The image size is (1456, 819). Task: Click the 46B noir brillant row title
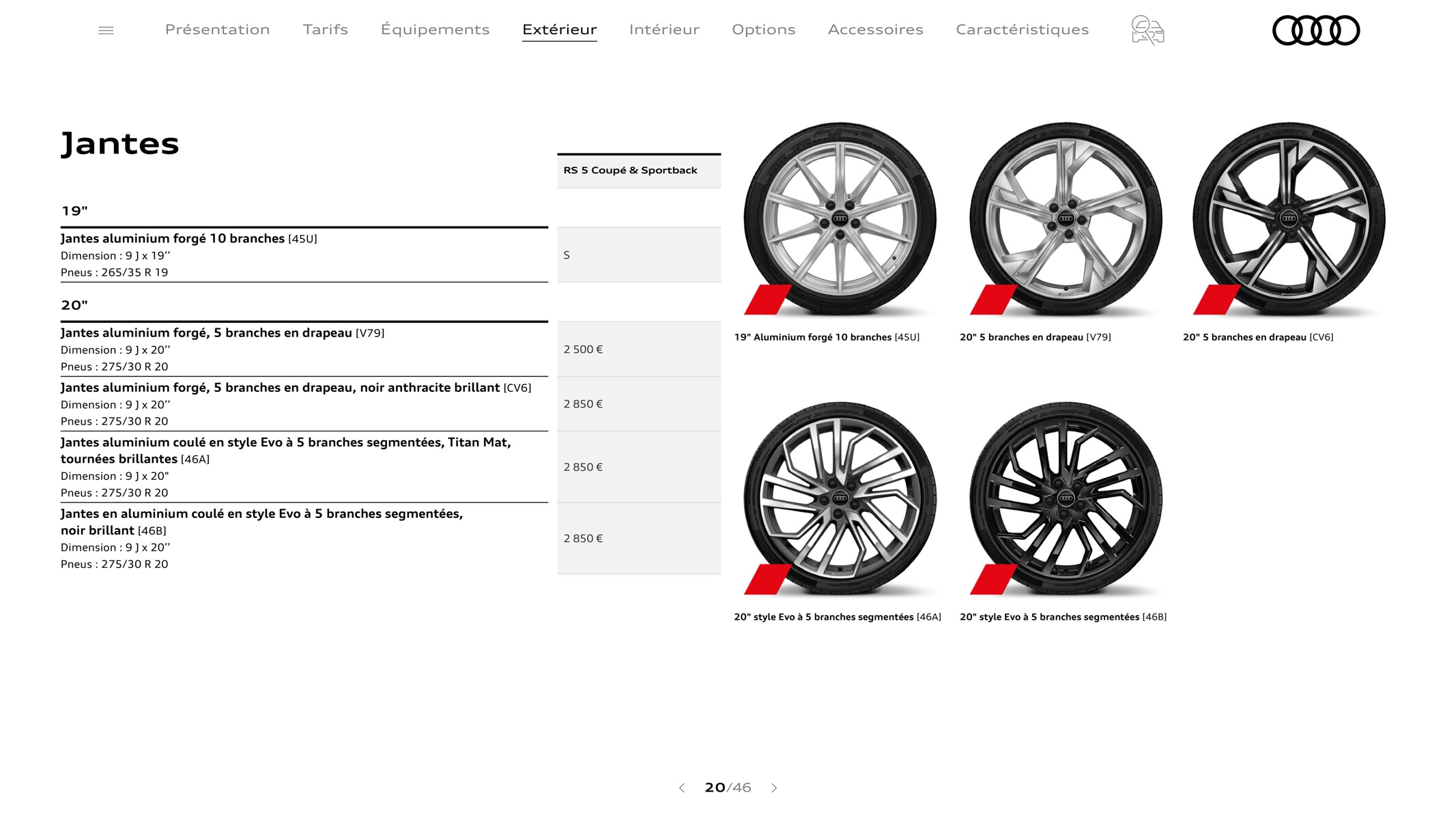262,522
